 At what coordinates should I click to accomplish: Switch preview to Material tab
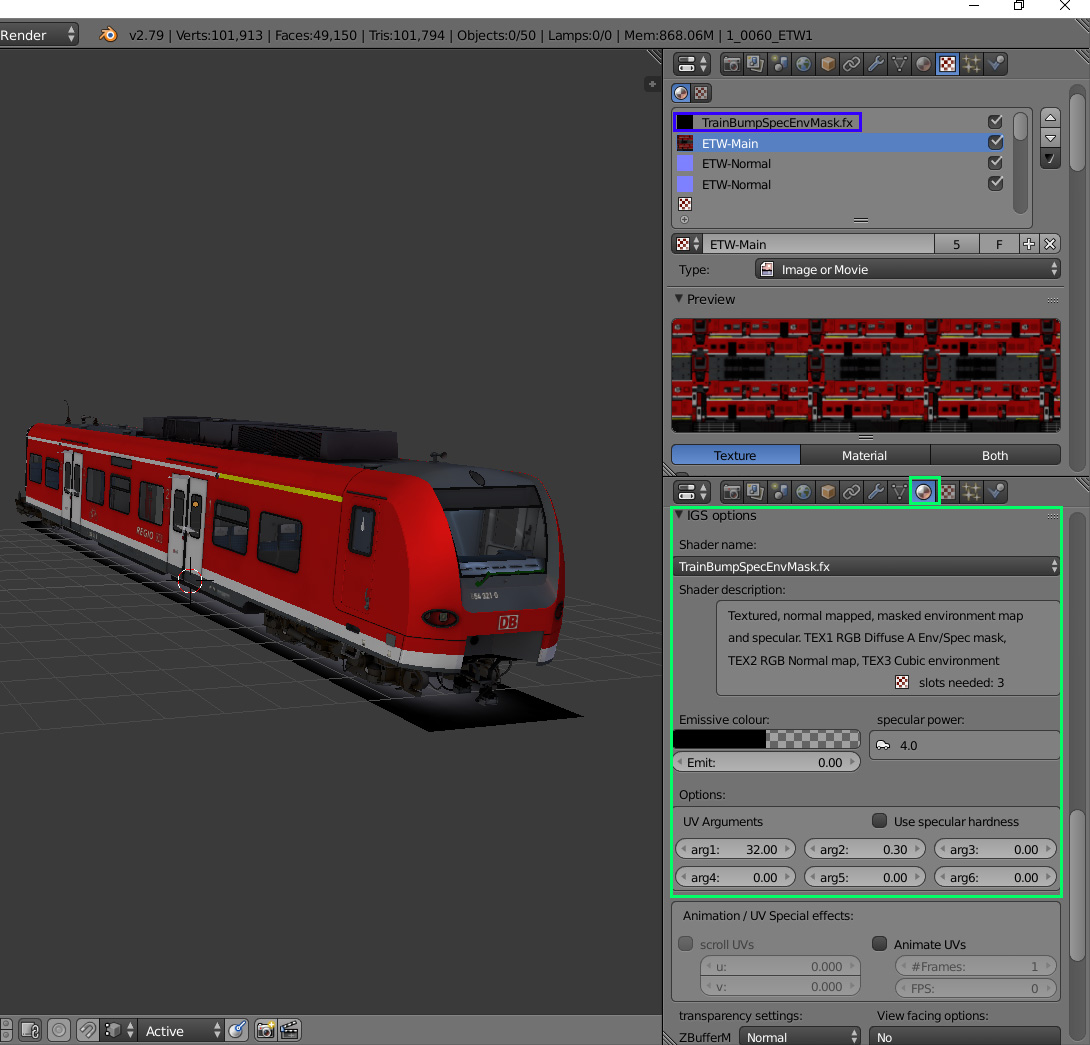tap(864, 455)
